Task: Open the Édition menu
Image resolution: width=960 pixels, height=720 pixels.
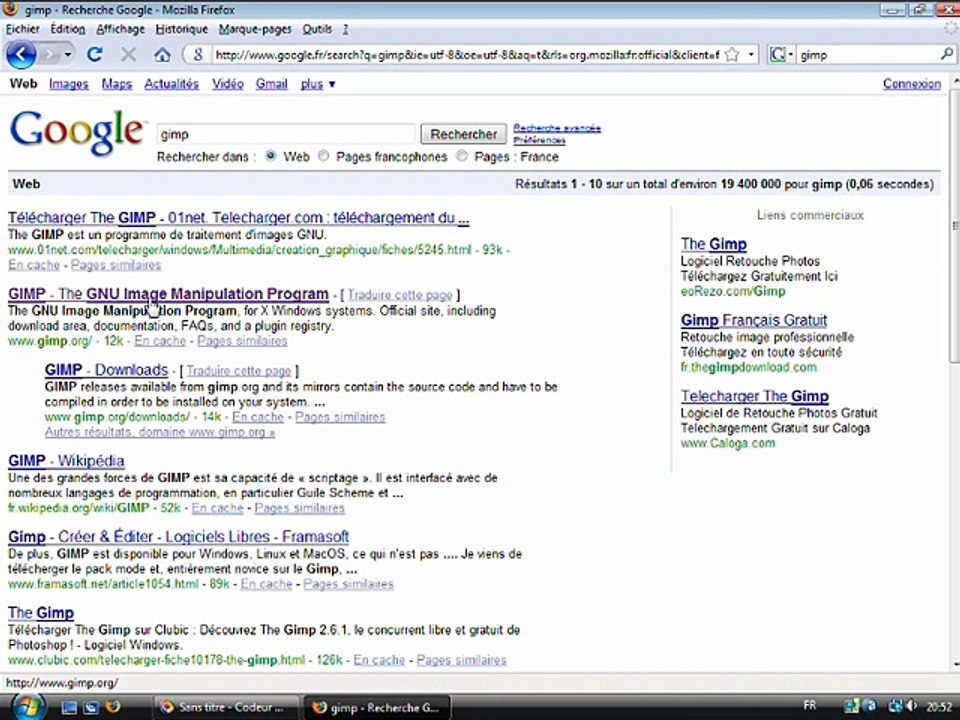Action: [x=68, y=29]
